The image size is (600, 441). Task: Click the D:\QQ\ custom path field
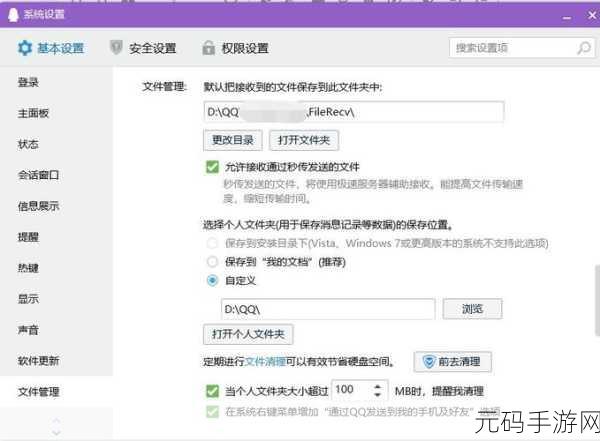pyautogui.click(x=328, y=309)
